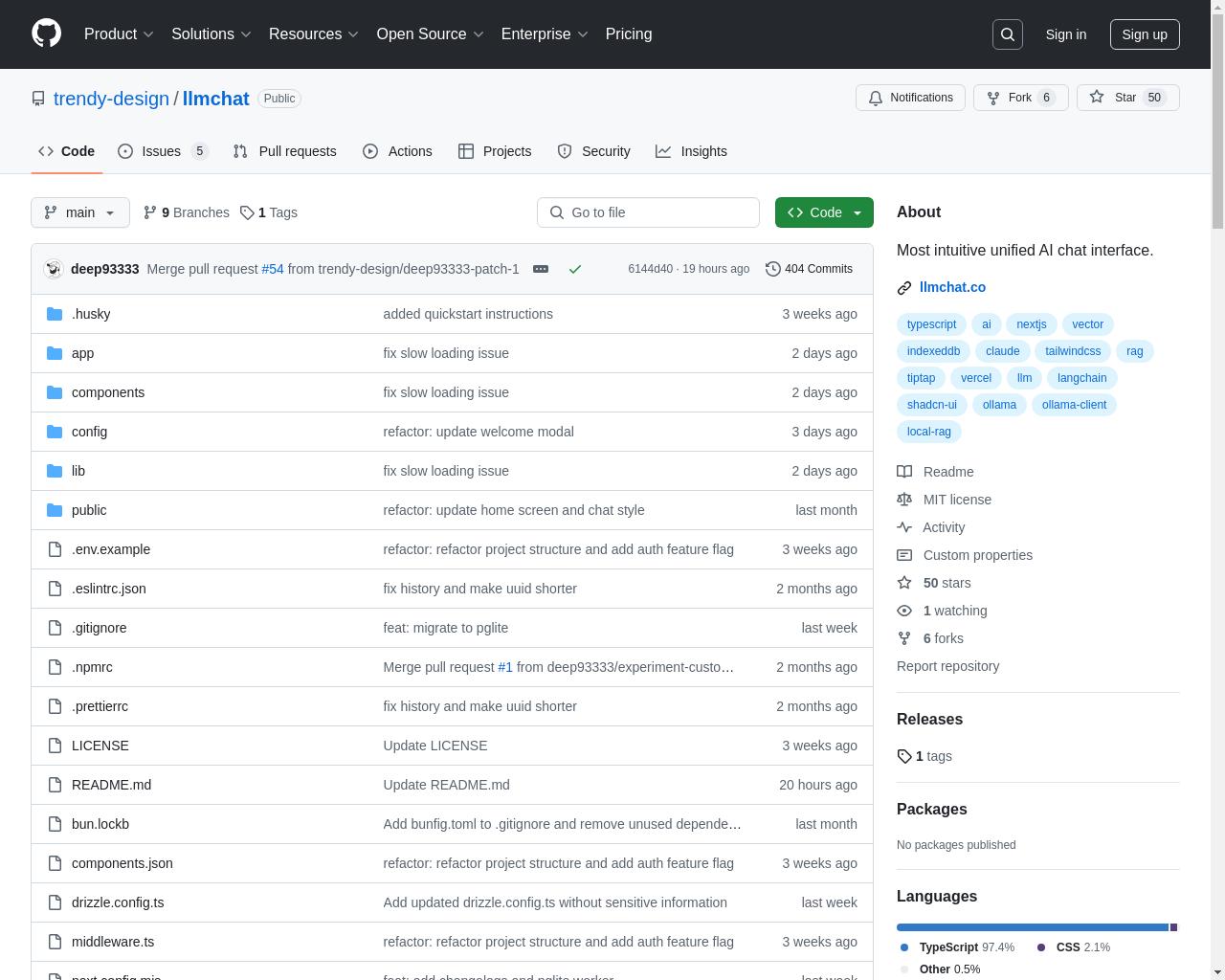Open the Open Source dropdown
Screen dimensions: 1225x980
pyautogui.click(x=431, y=34)
